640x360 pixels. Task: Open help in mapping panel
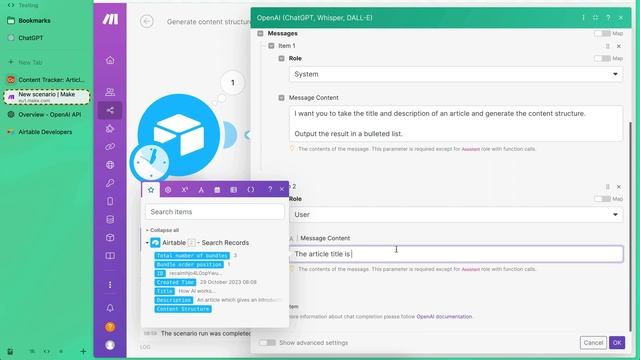(x=270, y=189)
